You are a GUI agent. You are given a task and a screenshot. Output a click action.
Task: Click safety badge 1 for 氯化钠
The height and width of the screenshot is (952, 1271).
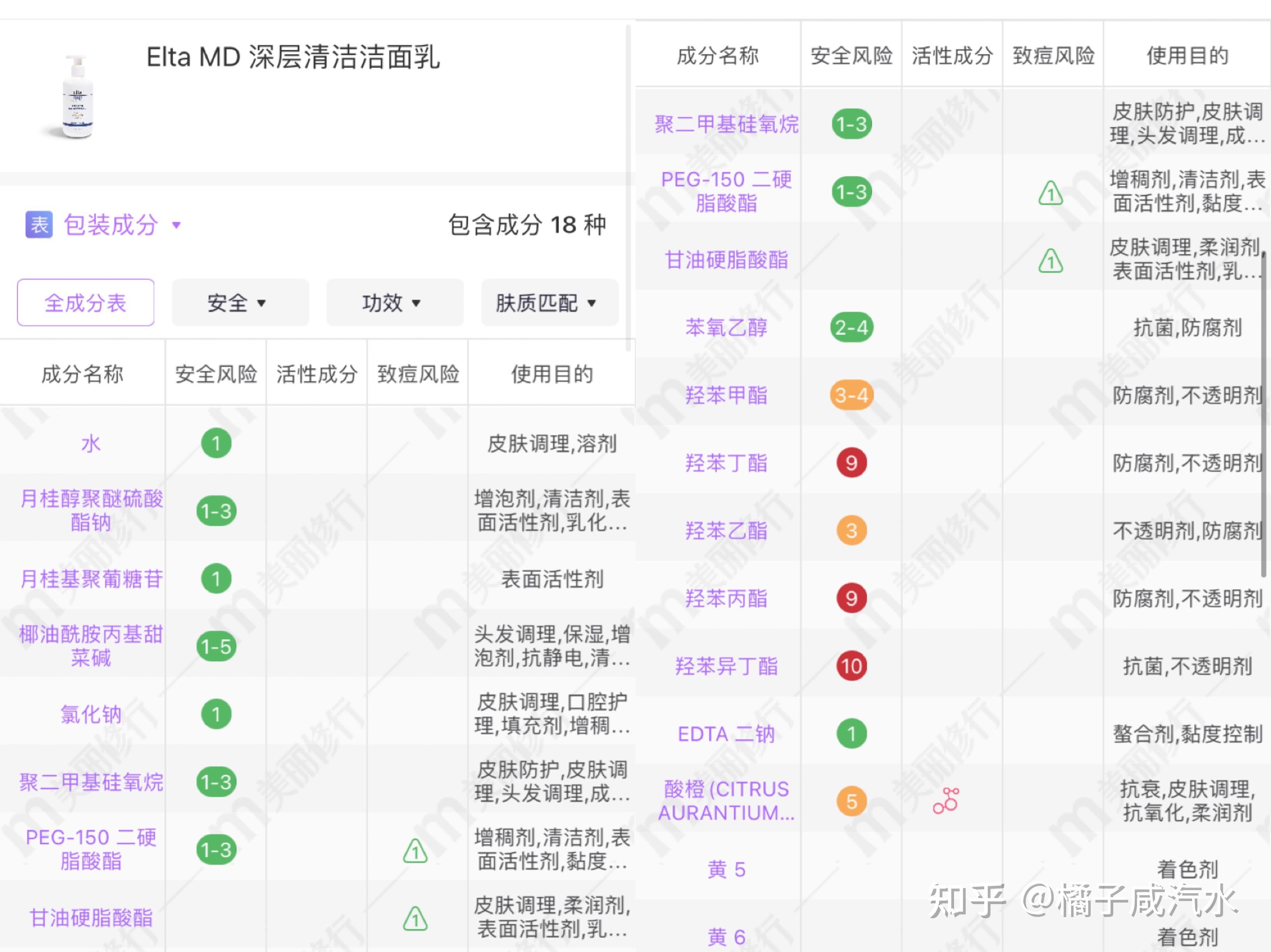coord(216,714)
